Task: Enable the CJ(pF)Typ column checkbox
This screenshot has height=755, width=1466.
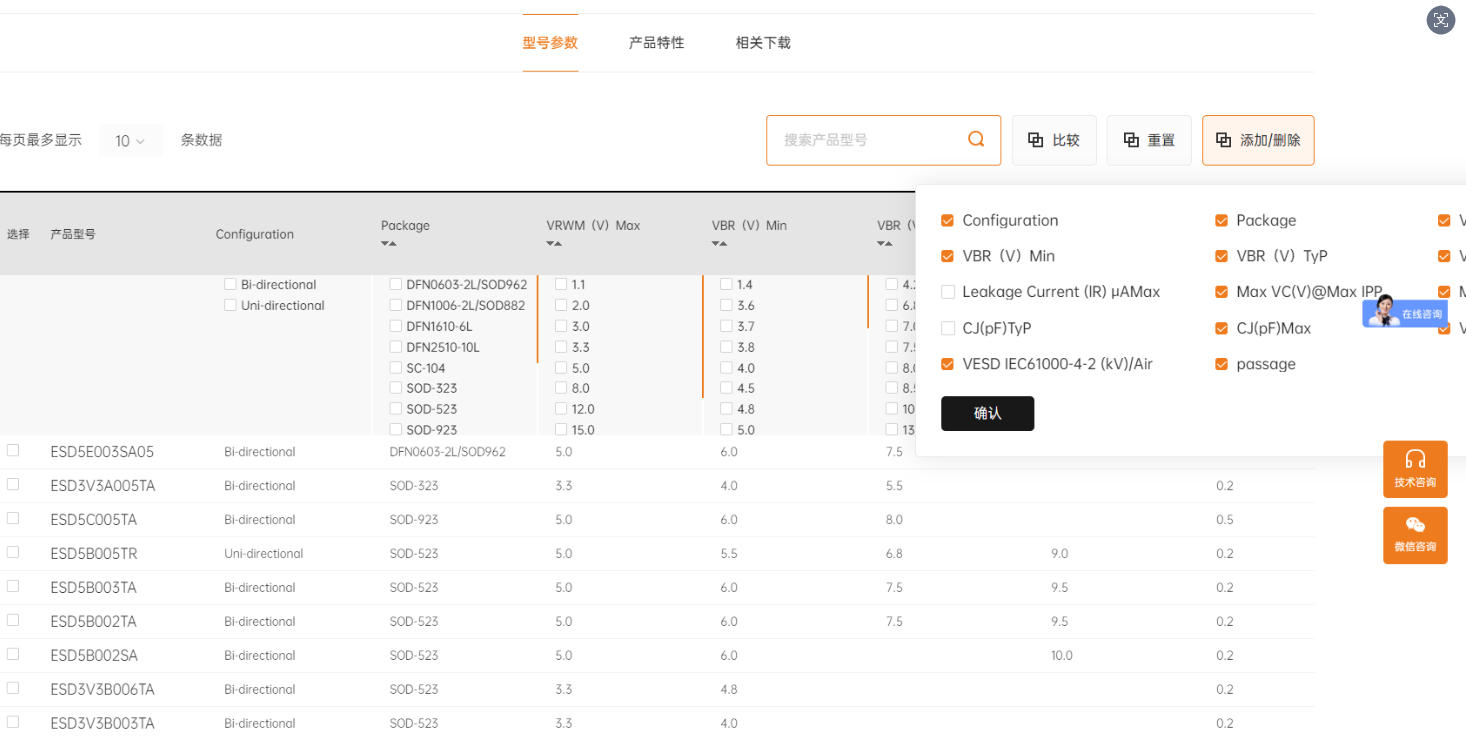Action: [x=947, y=328]
